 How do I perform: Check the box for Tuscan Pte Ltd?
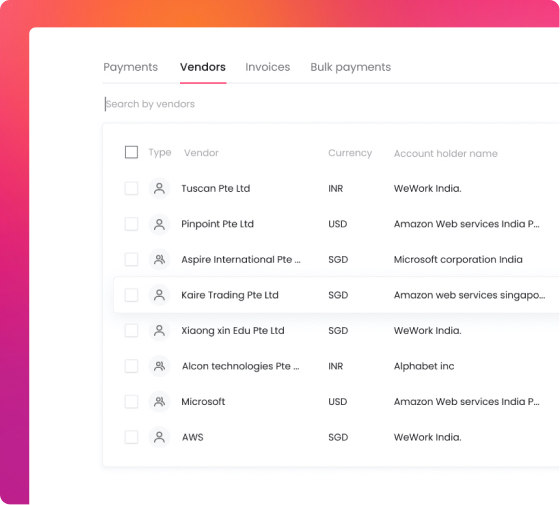point(131,188)
